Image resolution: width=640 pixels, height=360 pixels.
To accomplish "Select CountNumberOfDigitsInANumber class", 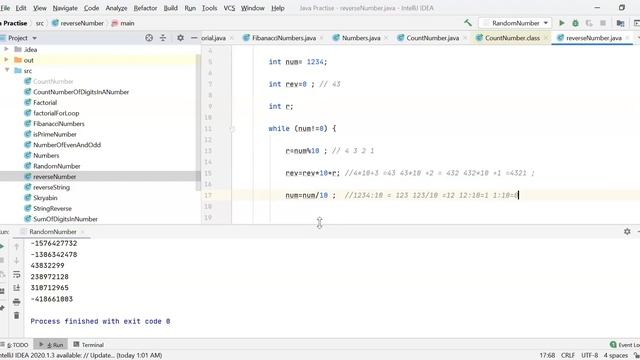I will pyautogui.click(x=81, y=92).
